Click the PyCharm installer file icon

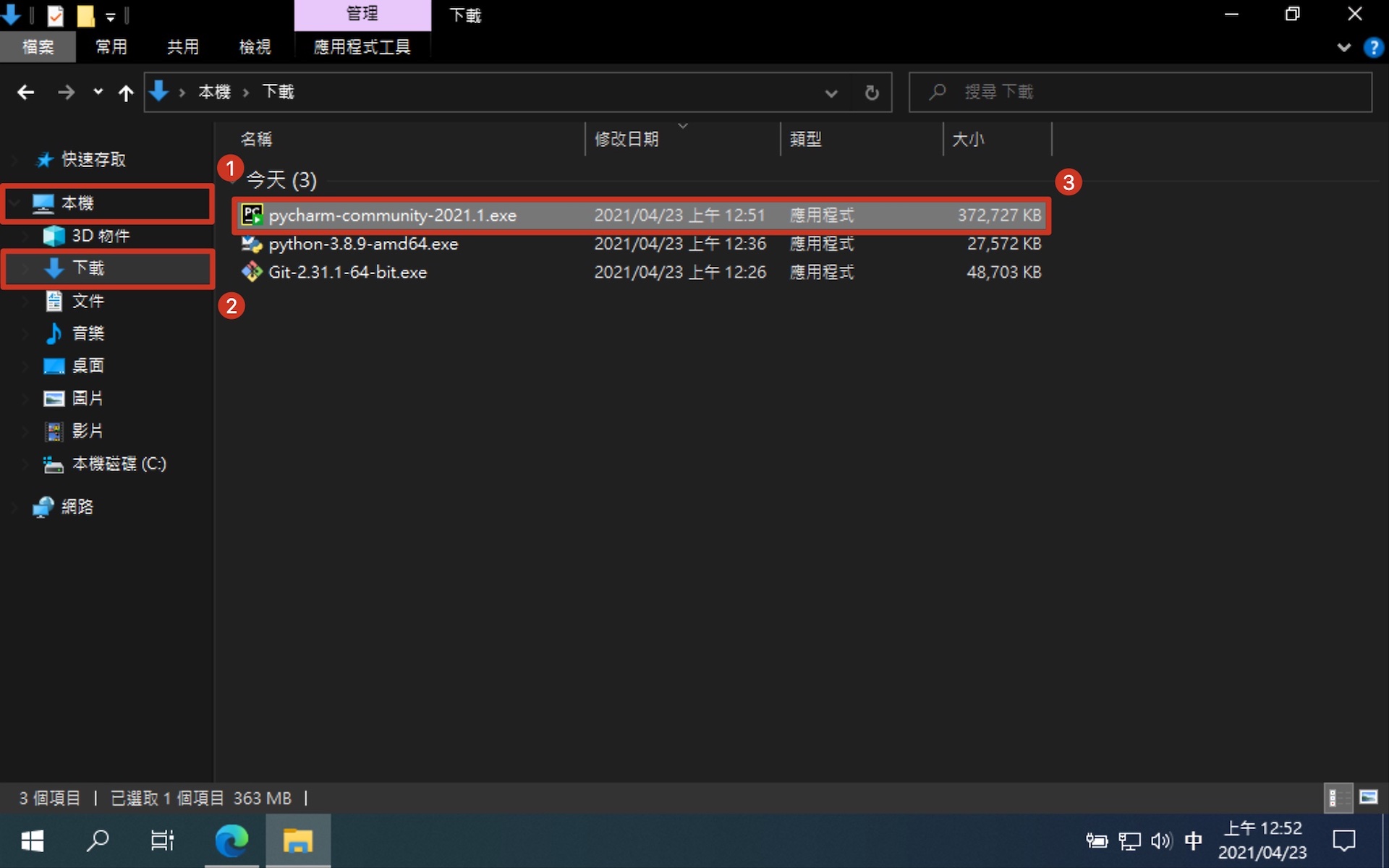252,215
